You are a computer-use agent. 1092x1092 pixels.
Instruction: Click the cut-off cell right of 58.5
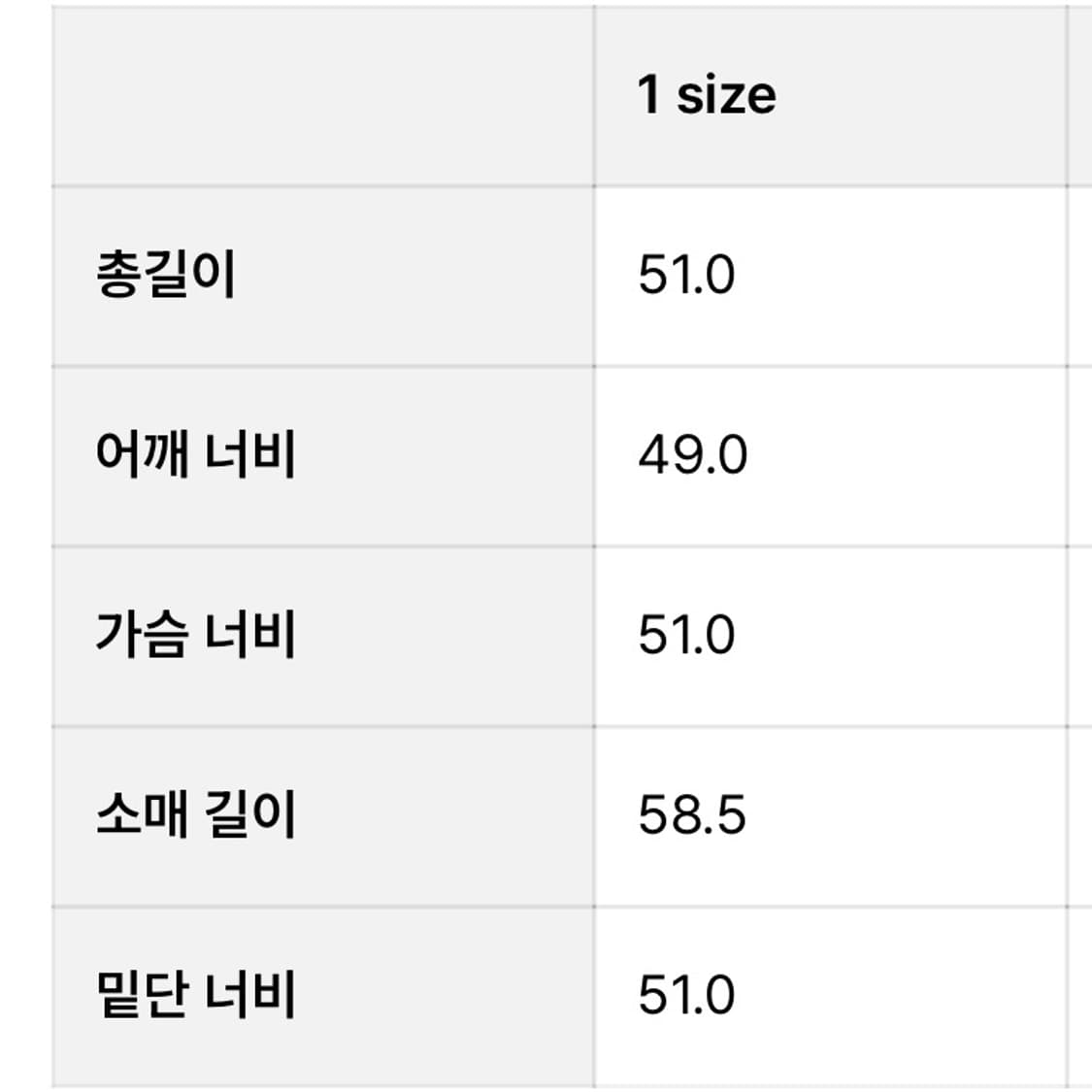[x=1080, y=814]
